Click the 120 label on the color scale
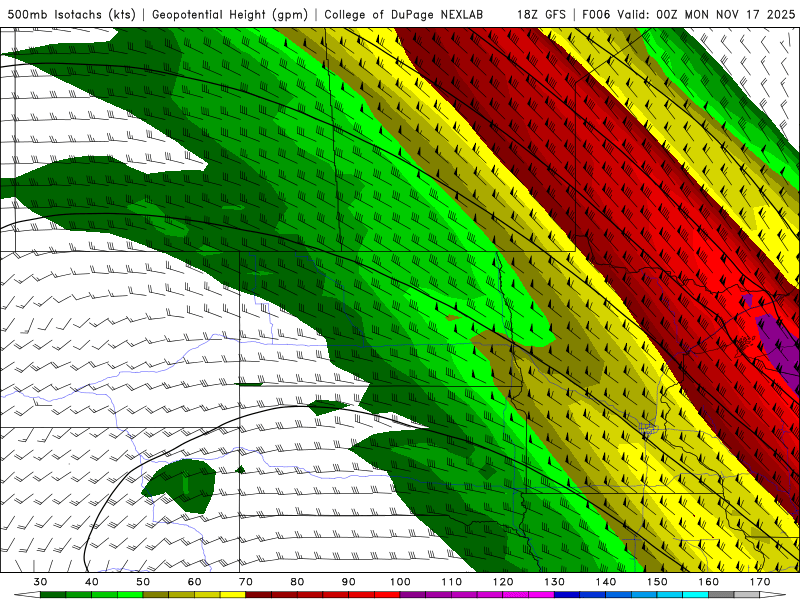Image resolution: width=800 pixels, height=600 pixels. [x=503, y=582]
